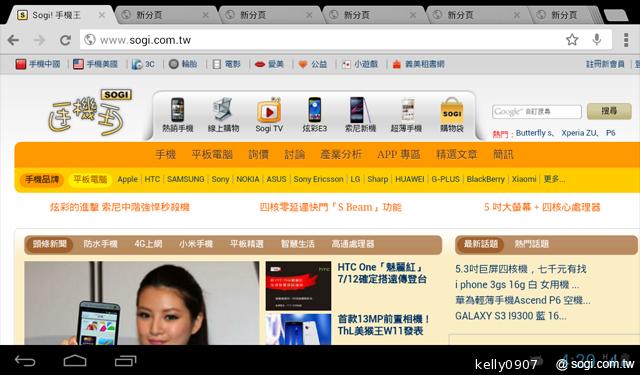Activate voice search microphone icon

point(597,40)
